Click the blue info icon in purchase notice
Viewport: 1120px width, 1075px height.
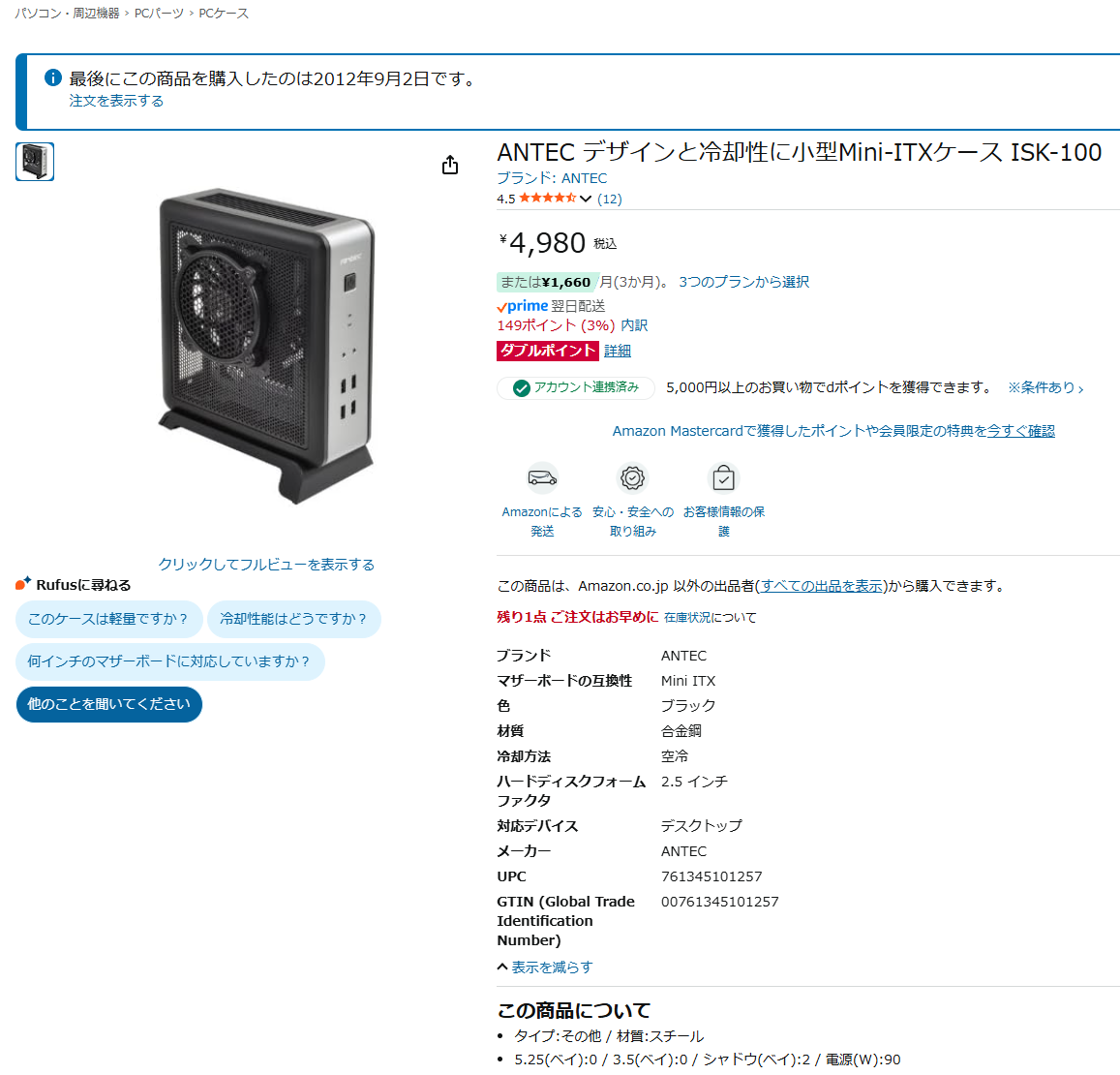(53, 77)
